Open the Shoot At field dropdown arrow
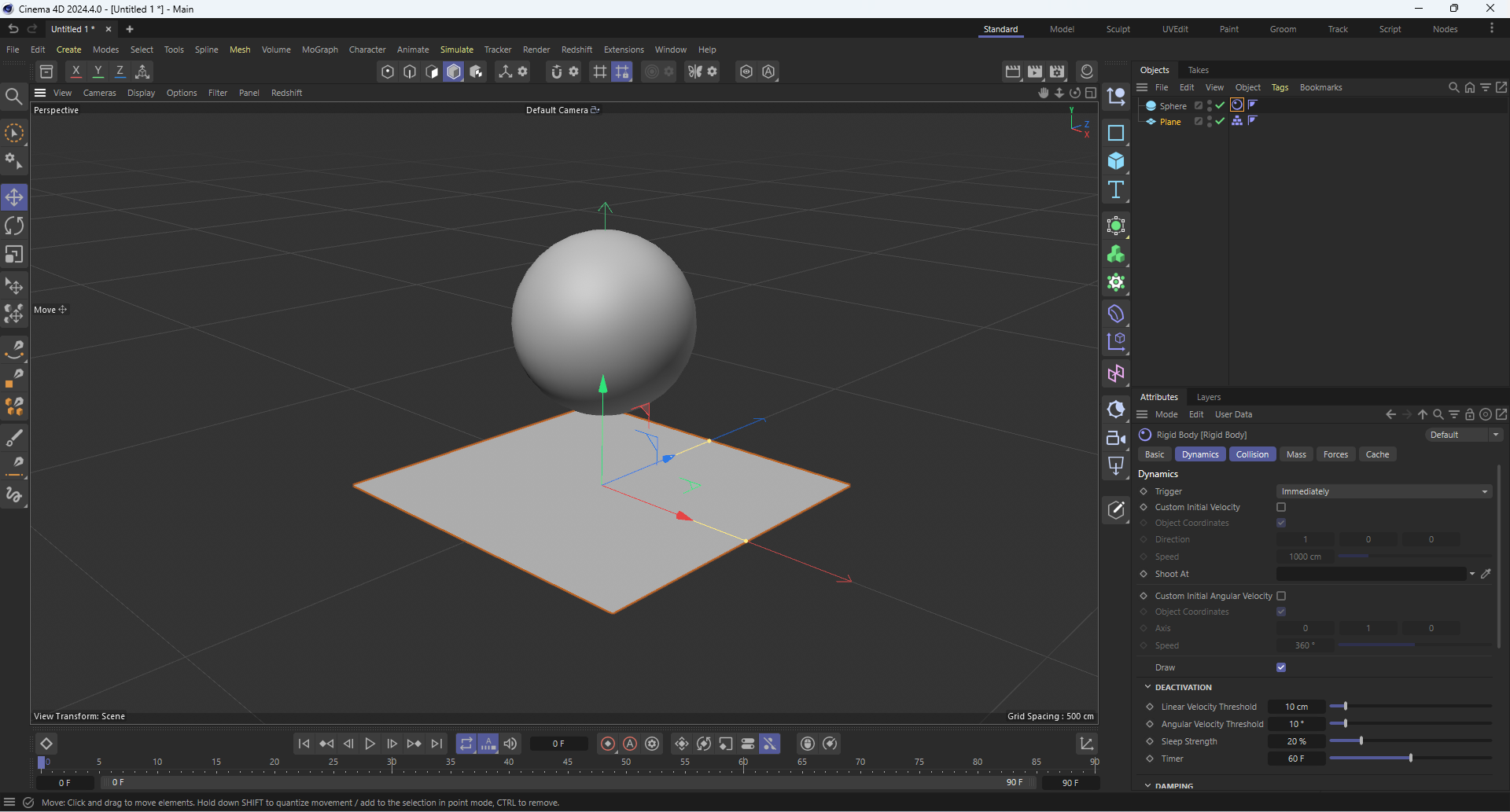 [1472, 574]
